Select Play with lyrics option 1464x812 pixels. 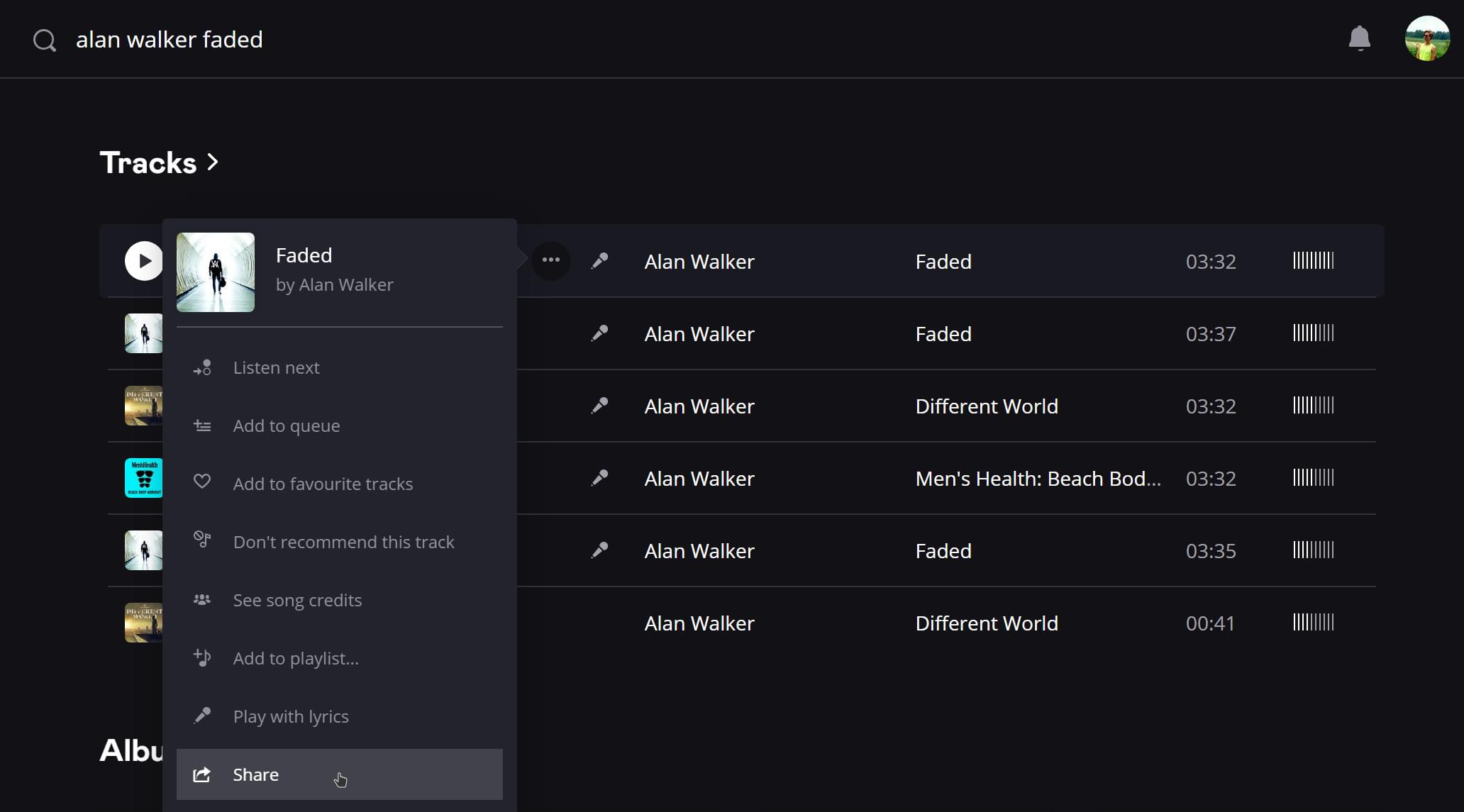(340, 716)
